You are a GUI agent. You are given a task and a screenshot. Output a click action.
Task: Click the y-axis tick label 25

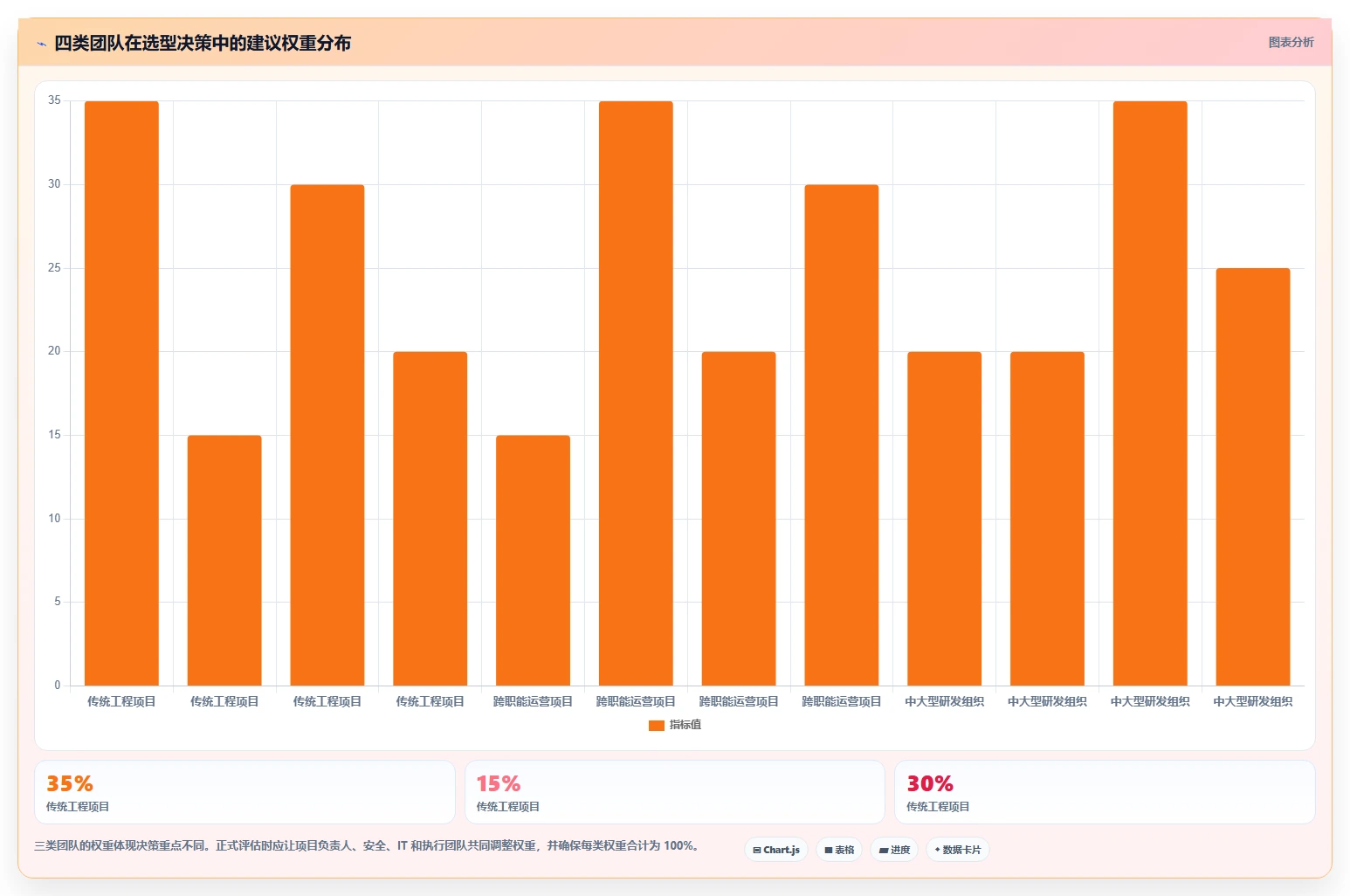pos(55,267)
